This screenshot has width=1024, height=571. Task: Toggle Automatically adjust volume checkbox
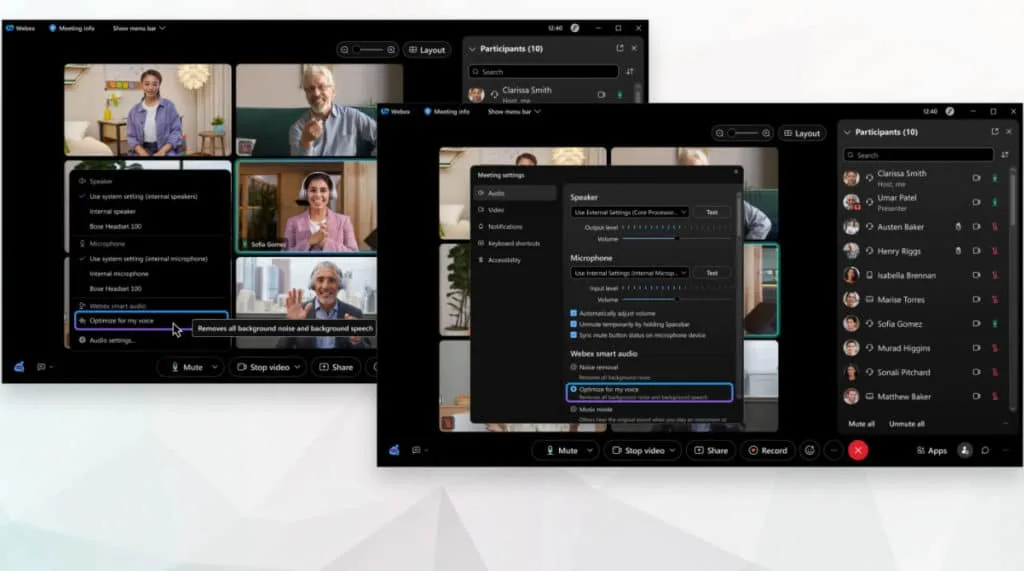click(x=573, y=313)
